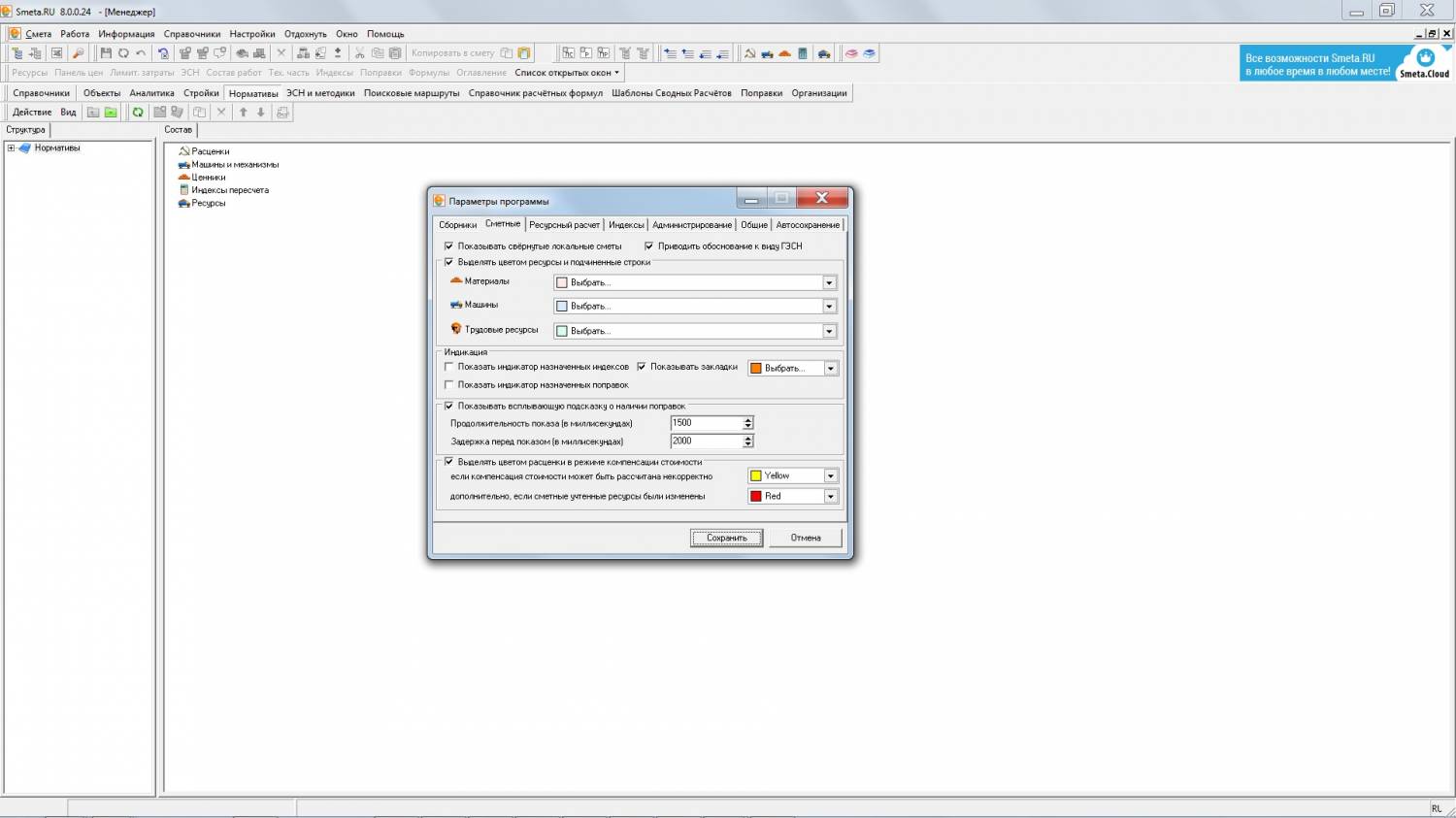The image size is (1456, 818).
Task: Click the green folder icon near Вид
Action: tap(111, 113)
